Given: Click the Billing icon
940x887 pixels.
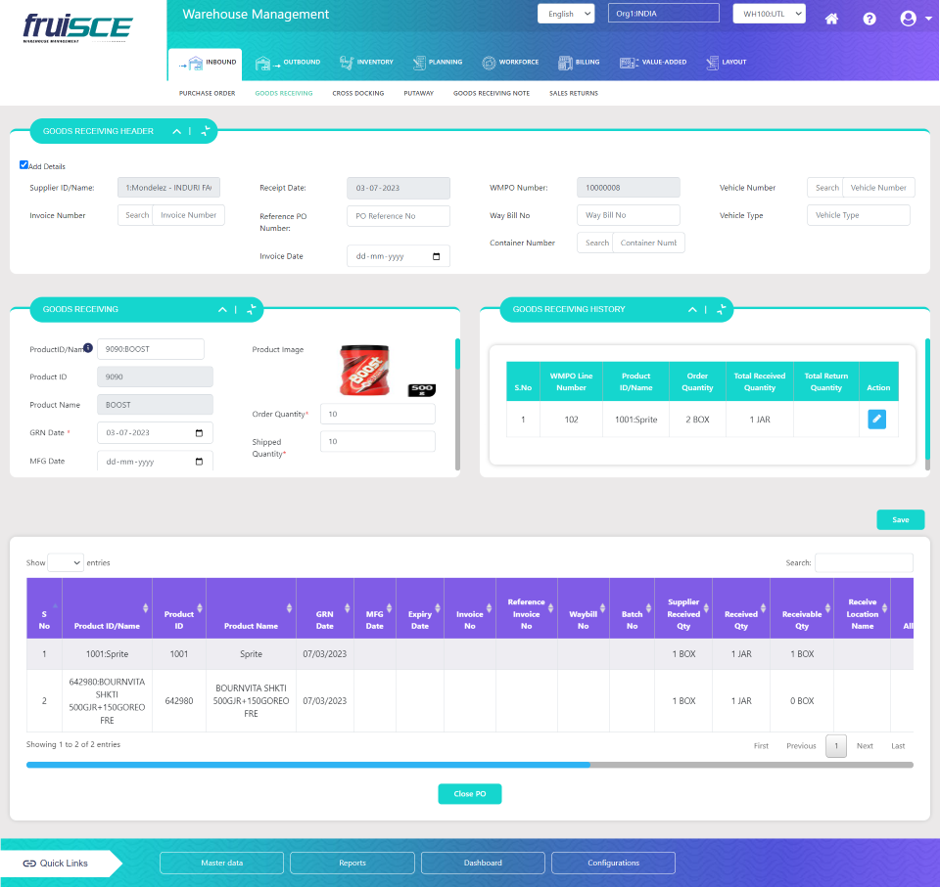Looking at the screenshot, I should 565,62.
